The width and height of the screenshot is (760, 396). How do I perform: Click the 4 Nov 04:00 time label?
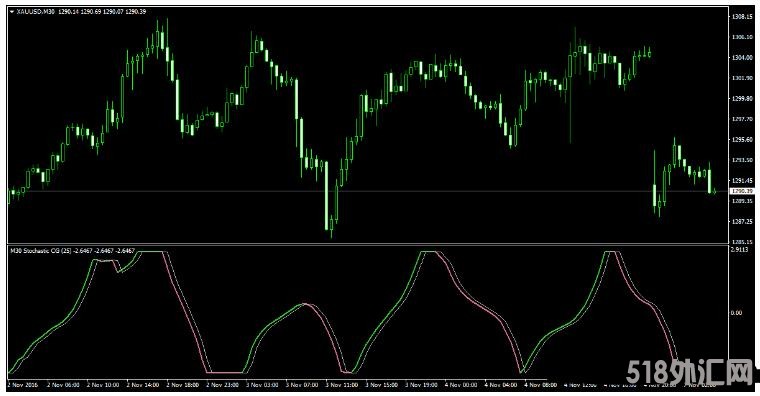coord(500,385)
